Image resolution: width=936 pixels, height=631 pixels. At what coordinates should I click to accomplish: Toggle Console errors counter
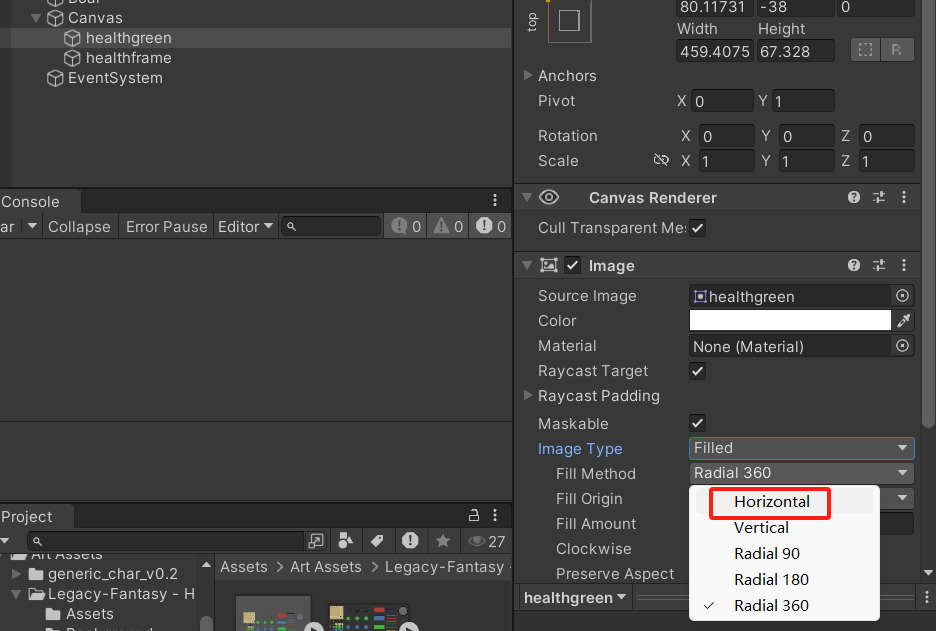click(491, 227)
